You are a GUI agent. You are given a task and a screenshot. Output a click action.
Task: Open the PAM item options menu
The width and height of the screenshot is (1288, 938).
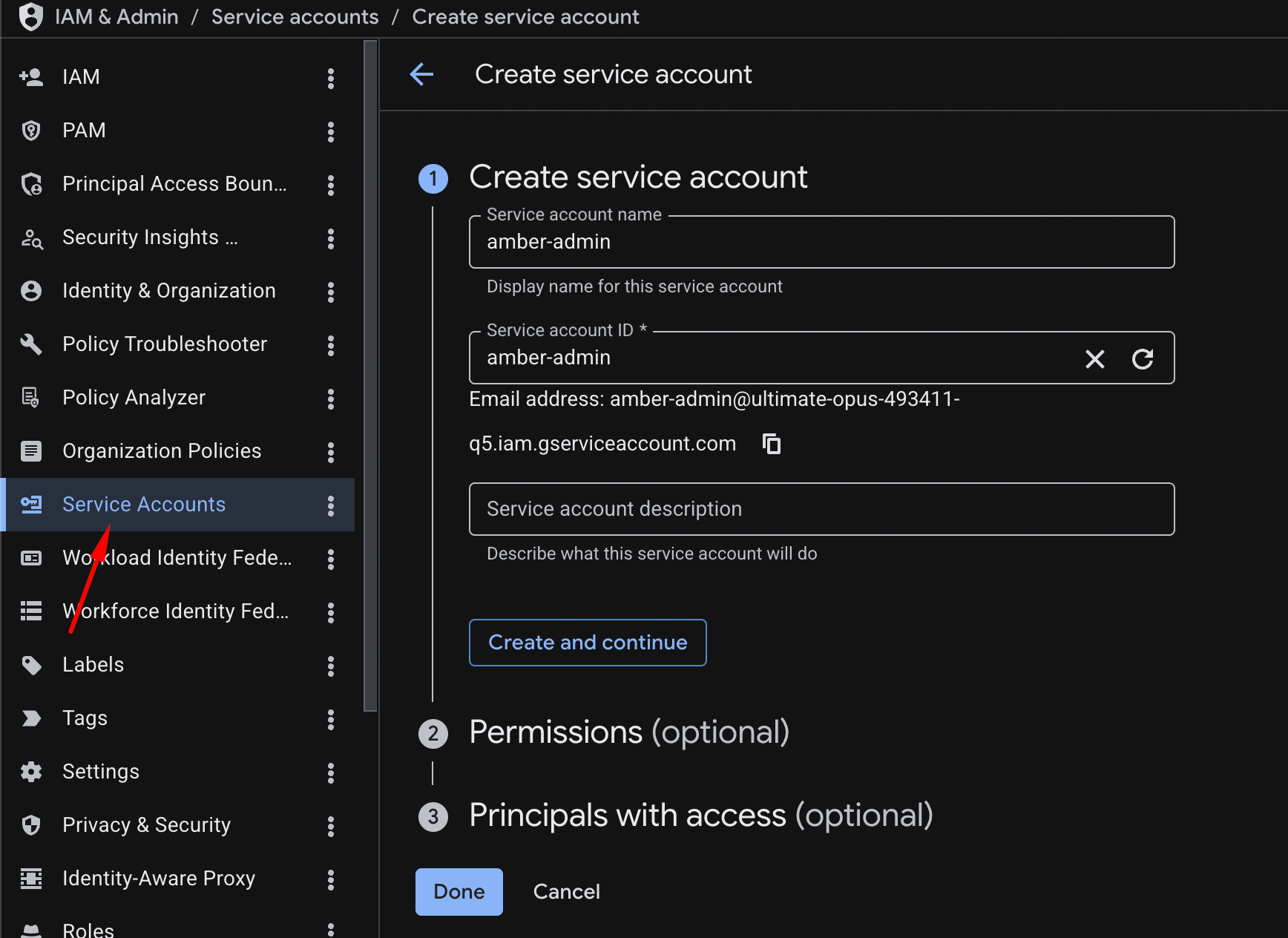tap(331, 132)
